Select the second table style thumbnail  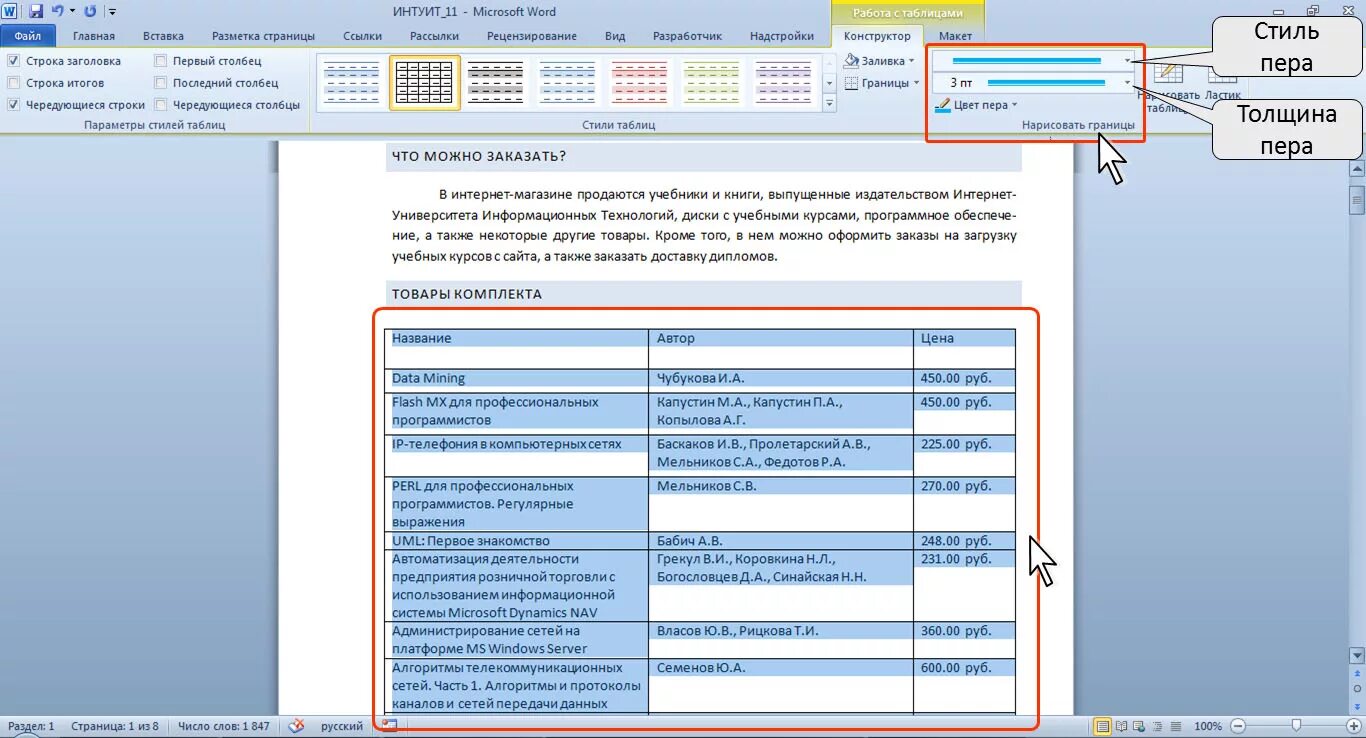tap(423, 80)
